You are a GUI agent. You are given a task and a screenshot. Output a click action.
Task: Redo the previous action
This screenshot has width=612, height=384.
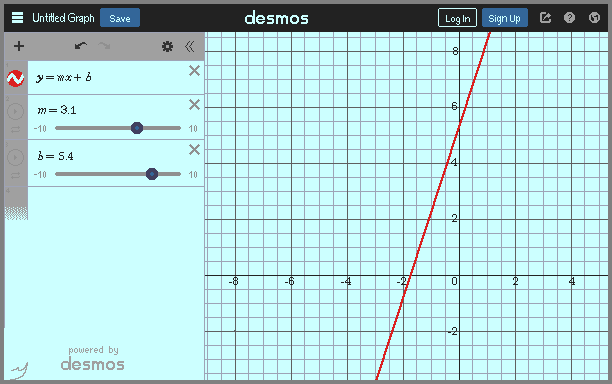[x=104, y=46]
